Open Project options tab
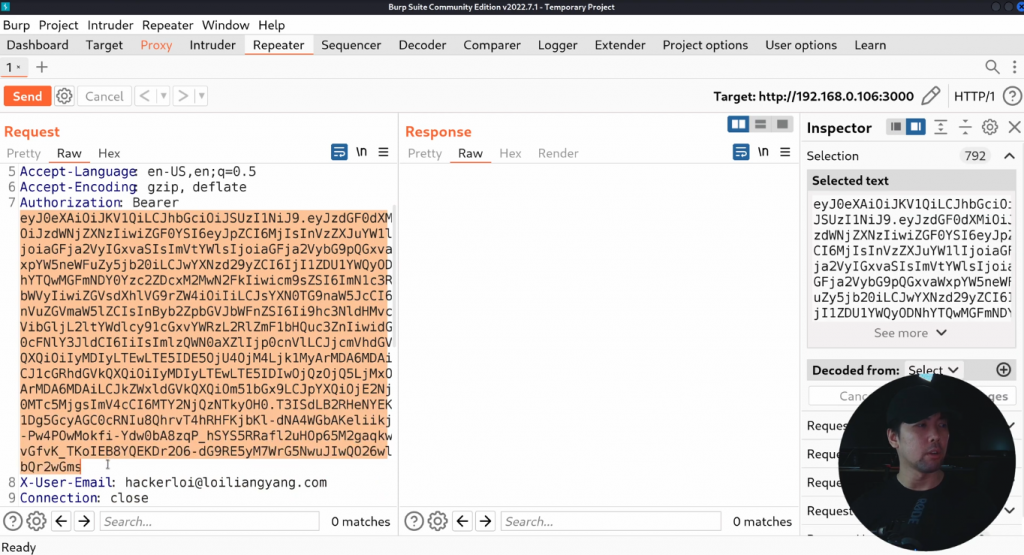The height and width of the screenshot is (555, 1024). [x=705, y=45]
